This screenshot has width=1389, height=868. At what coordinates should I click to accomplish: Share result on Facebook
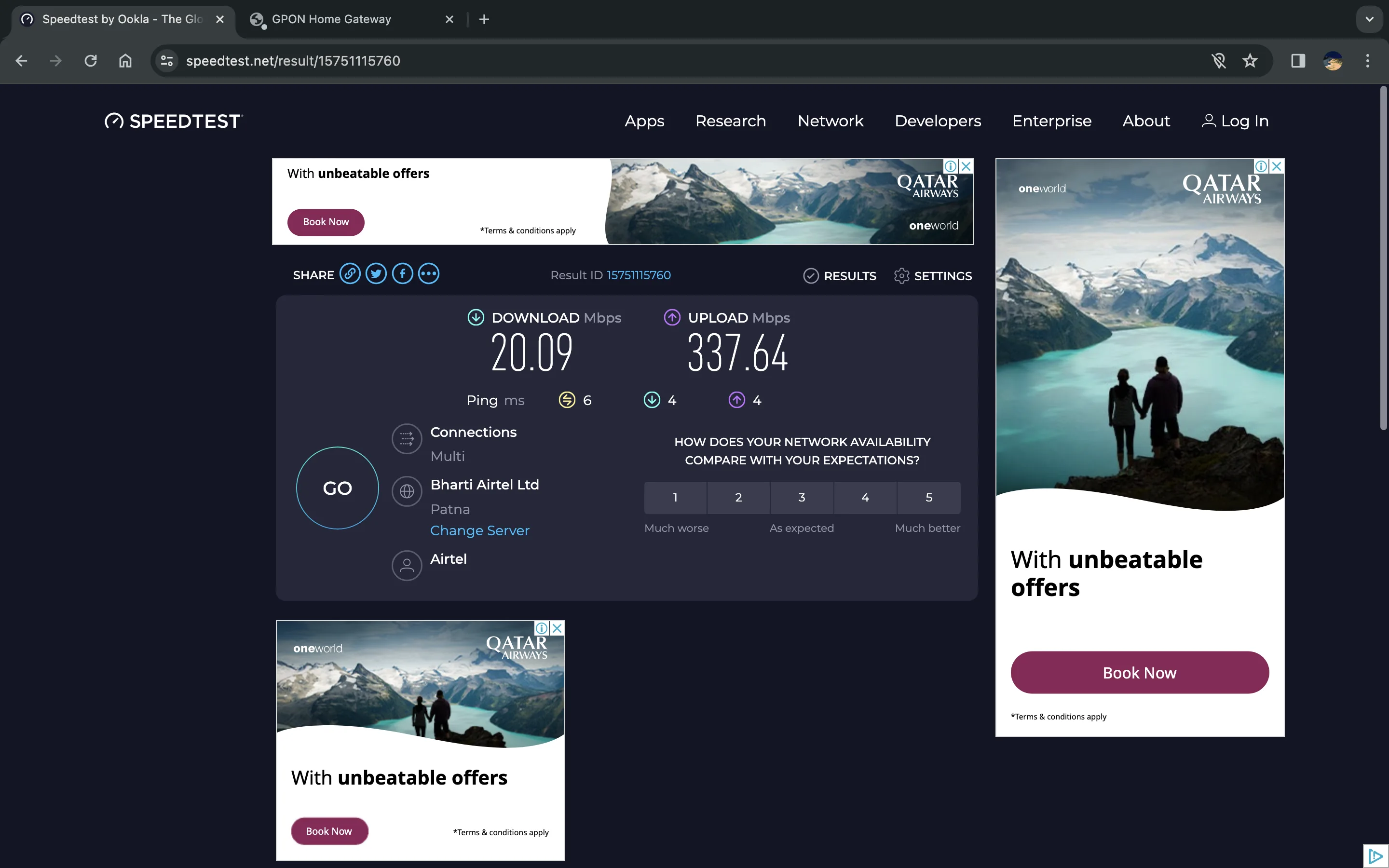click(x=402, y=274)
